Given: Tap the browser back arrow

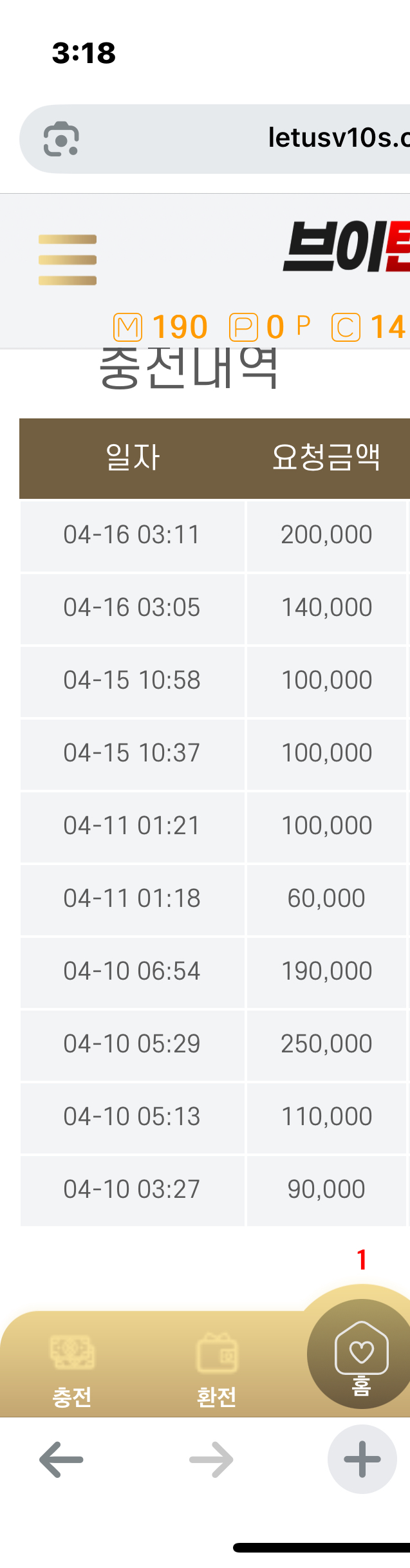Looking at the screenshot, I should [61, 1460].
